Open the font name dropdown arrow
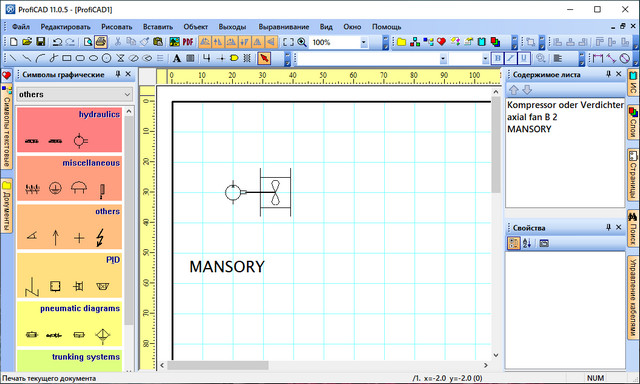Screen dimensions: 640x384 (x=443, y=59)
